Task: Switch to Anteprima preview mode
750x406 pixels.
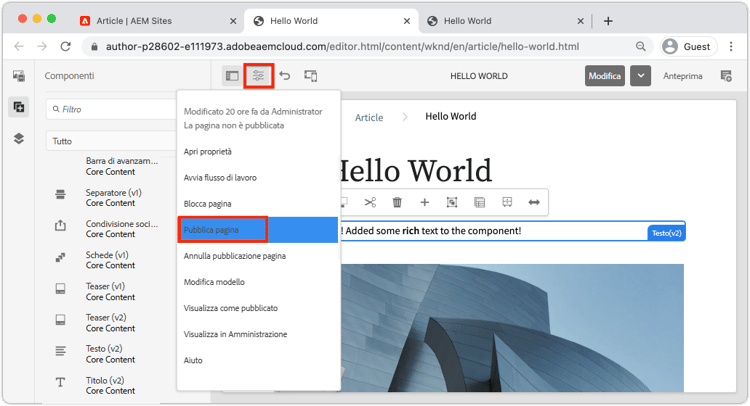Action: tap(683, 76)
